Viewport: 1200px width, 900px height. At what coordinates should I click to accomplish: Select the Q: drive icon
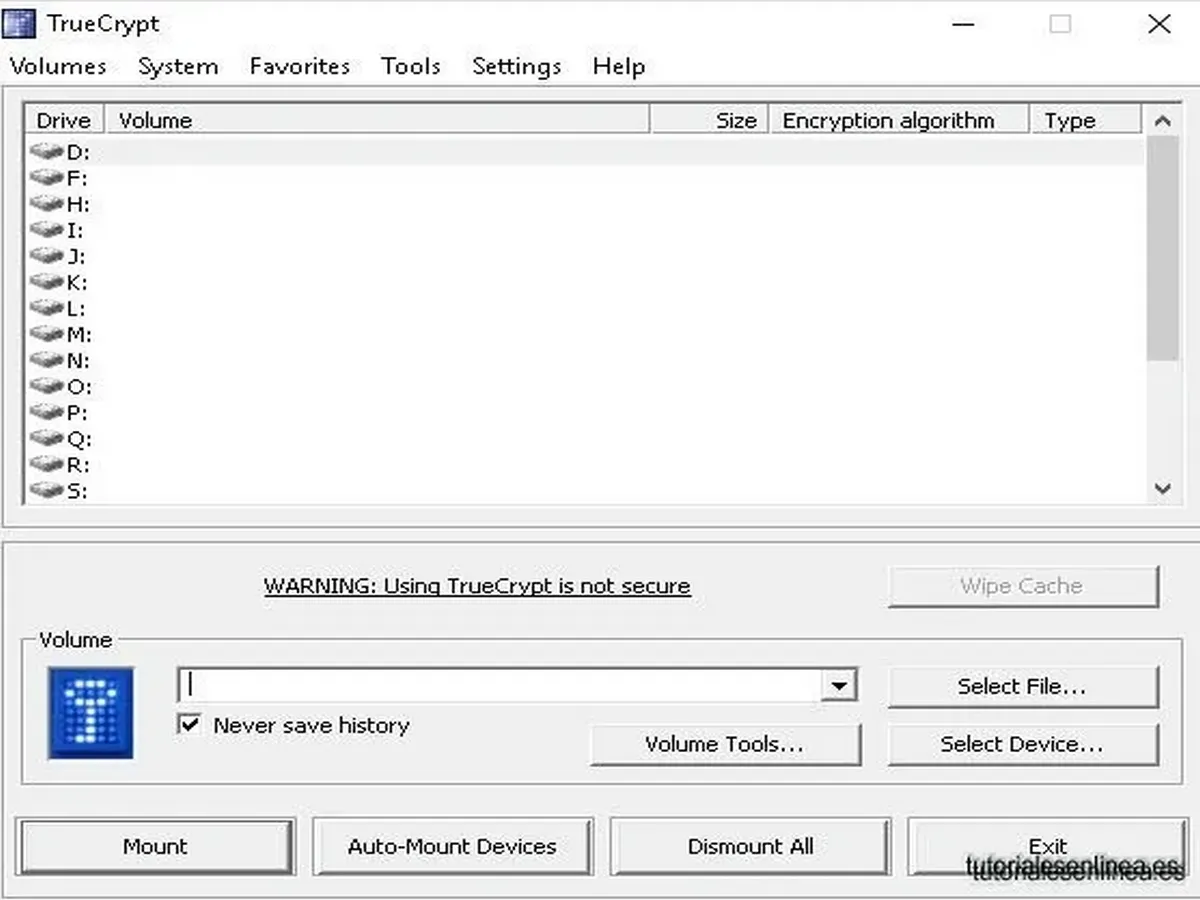click(x=47, y=438)
